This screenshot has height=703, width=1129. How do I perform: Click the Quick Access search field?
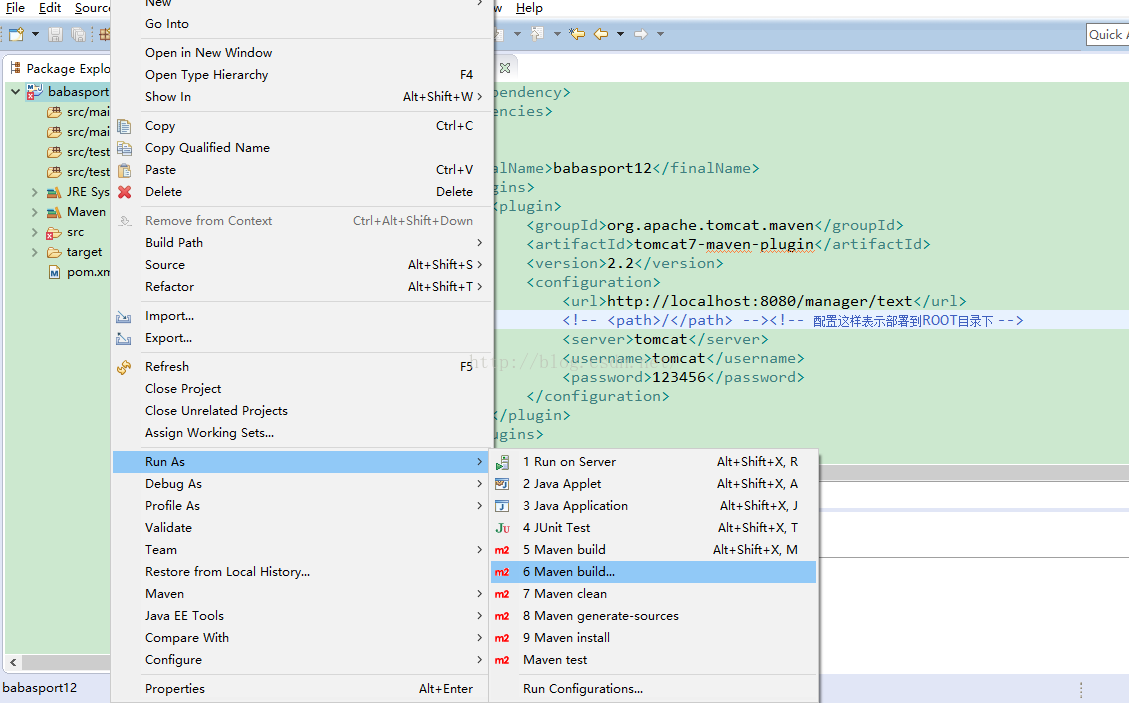[1107, 35]
